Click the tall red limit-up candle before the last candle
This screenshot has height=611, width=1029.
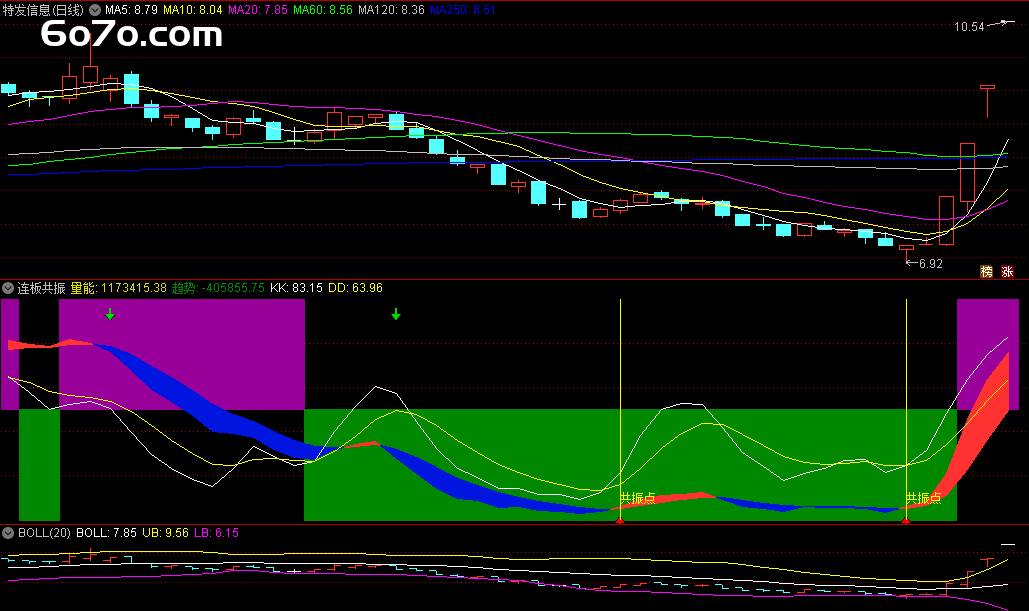coord(967,172)
